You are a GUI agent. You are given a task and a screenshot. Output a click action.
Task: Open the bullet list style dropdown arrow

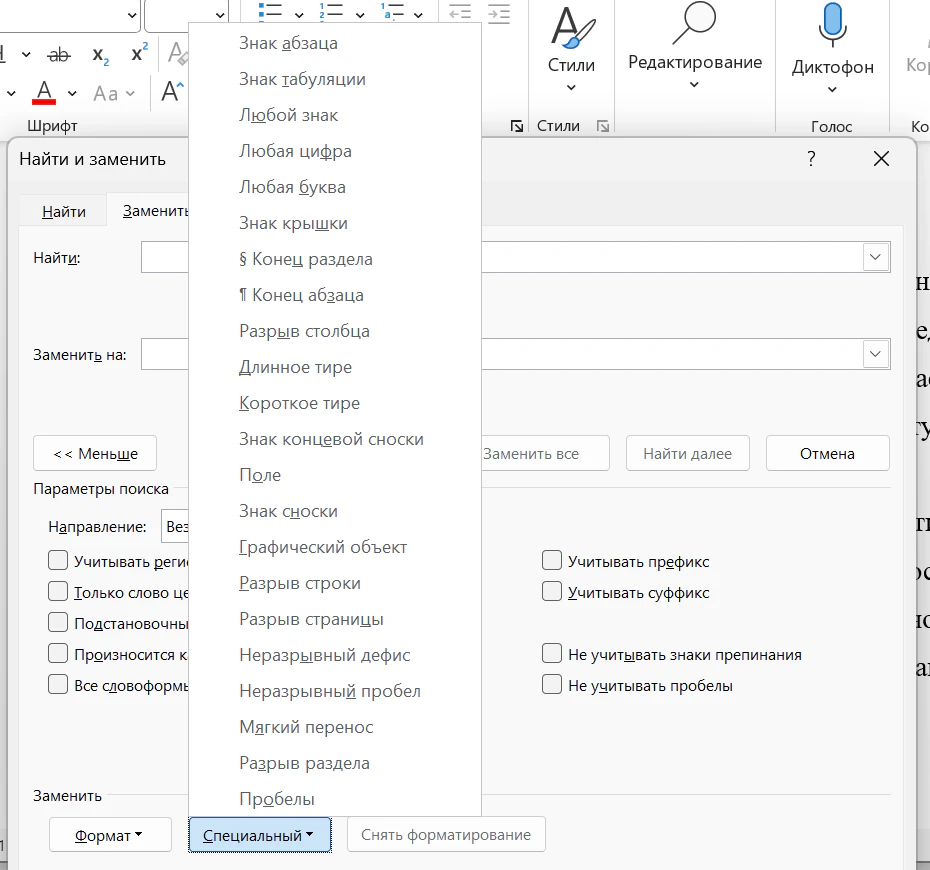[x=299, y=14]
